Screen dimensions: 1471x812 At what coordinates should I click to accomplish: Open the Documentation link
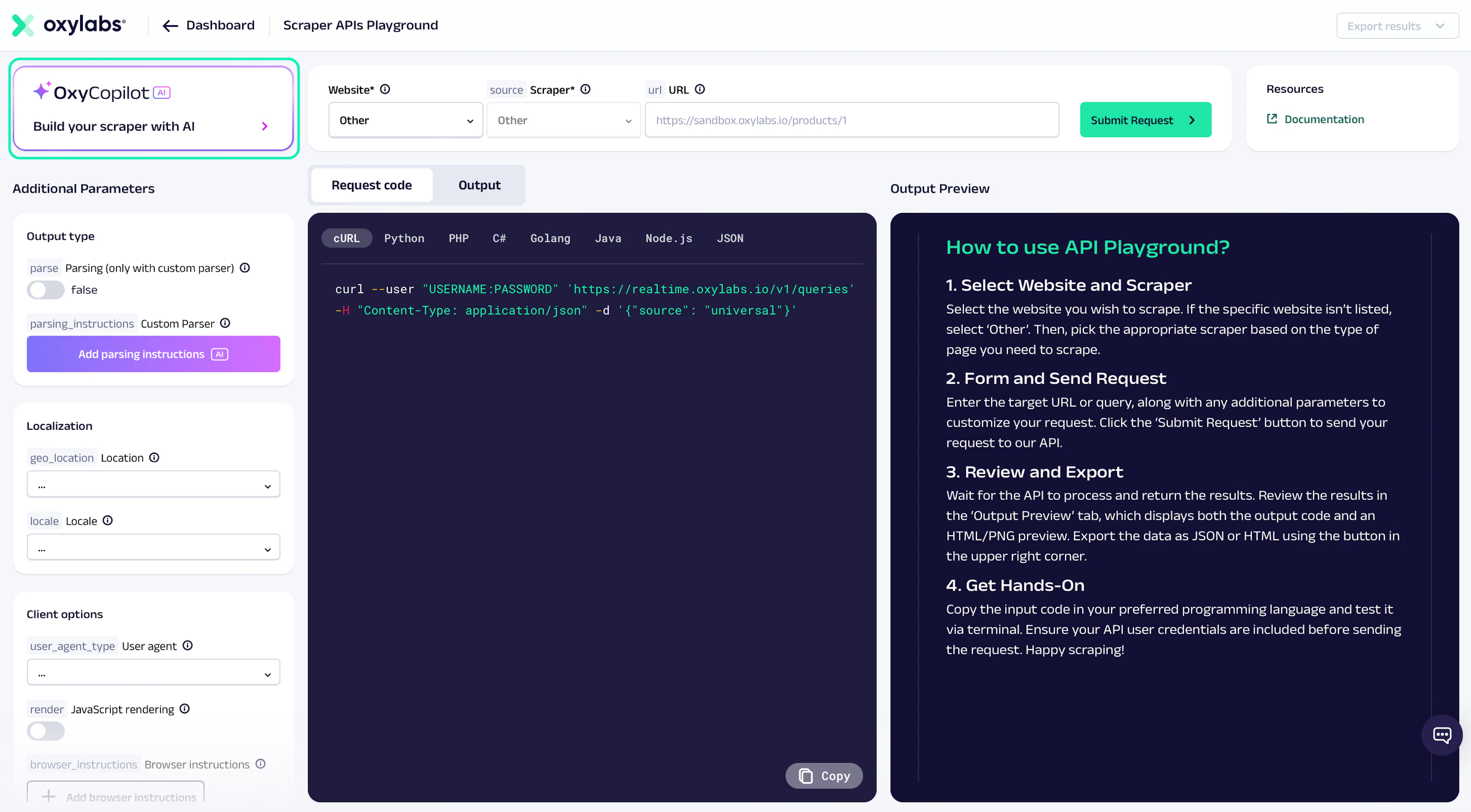(x=1324, y=119)
